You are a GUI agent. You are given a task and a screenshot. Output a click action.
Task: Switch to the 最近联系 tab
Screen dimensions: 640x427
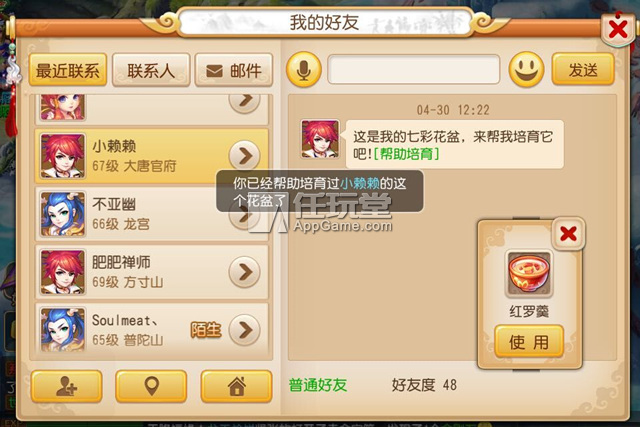click(x=68, y=70)
